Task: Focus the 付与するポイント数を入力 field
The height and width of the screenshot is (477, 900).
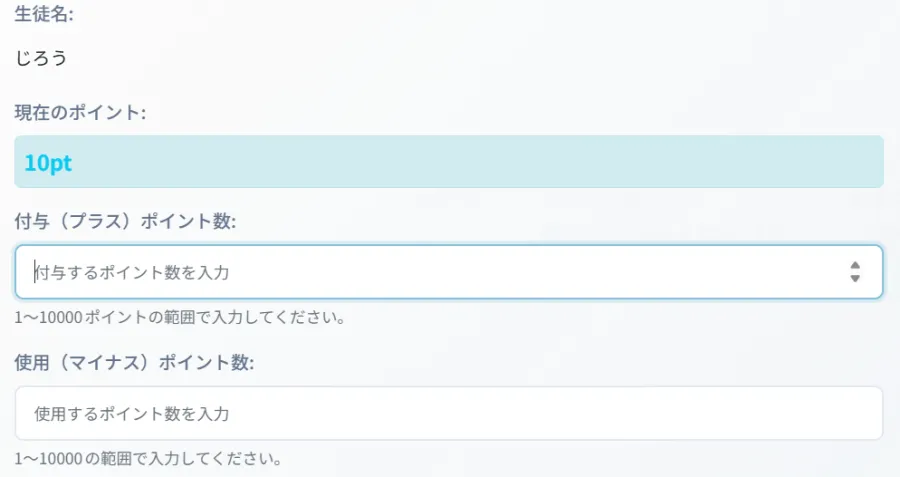Action: (x=140, y=272)
